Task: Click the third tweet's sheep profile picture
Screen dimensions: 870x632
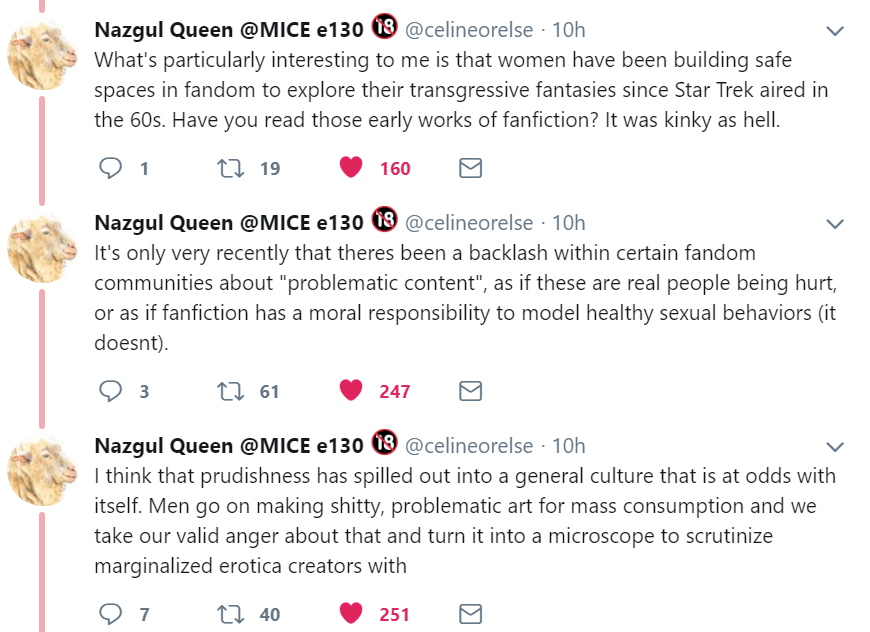Action: (42, 470)
